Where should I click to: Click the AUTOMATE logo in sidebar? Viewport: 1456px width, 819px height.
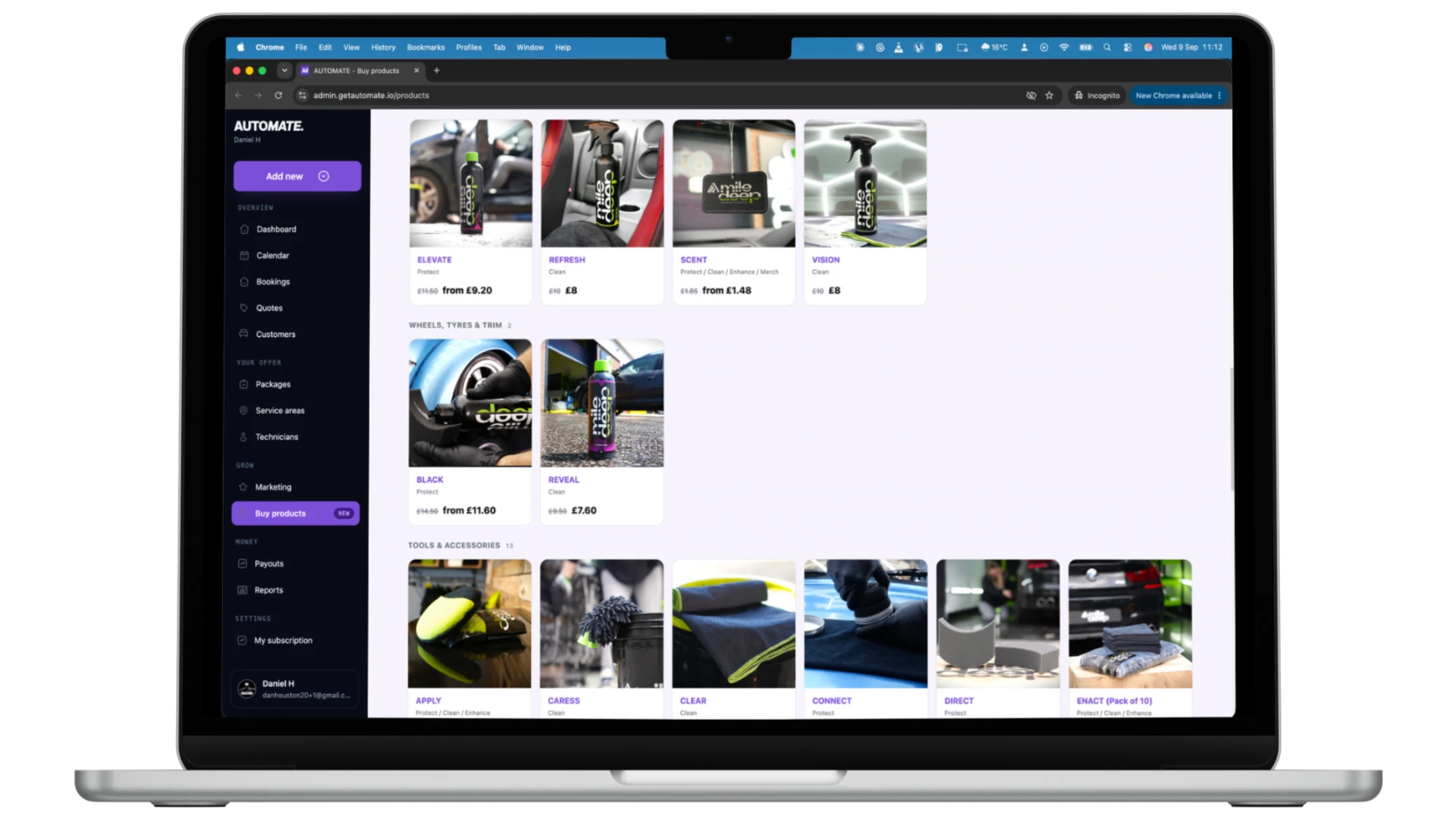click(268, 126)
